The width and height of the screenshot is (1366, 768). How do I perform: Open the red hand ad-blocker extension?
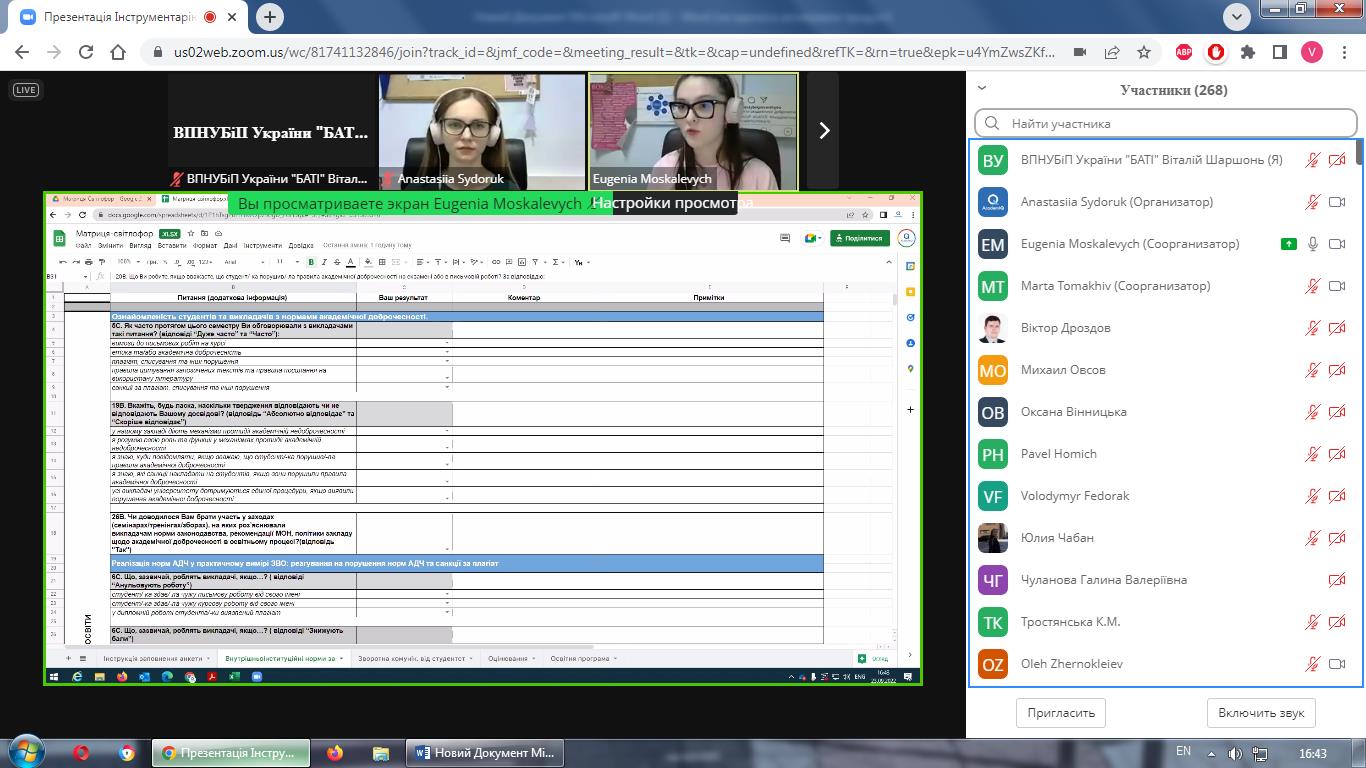pos(1216,52)
